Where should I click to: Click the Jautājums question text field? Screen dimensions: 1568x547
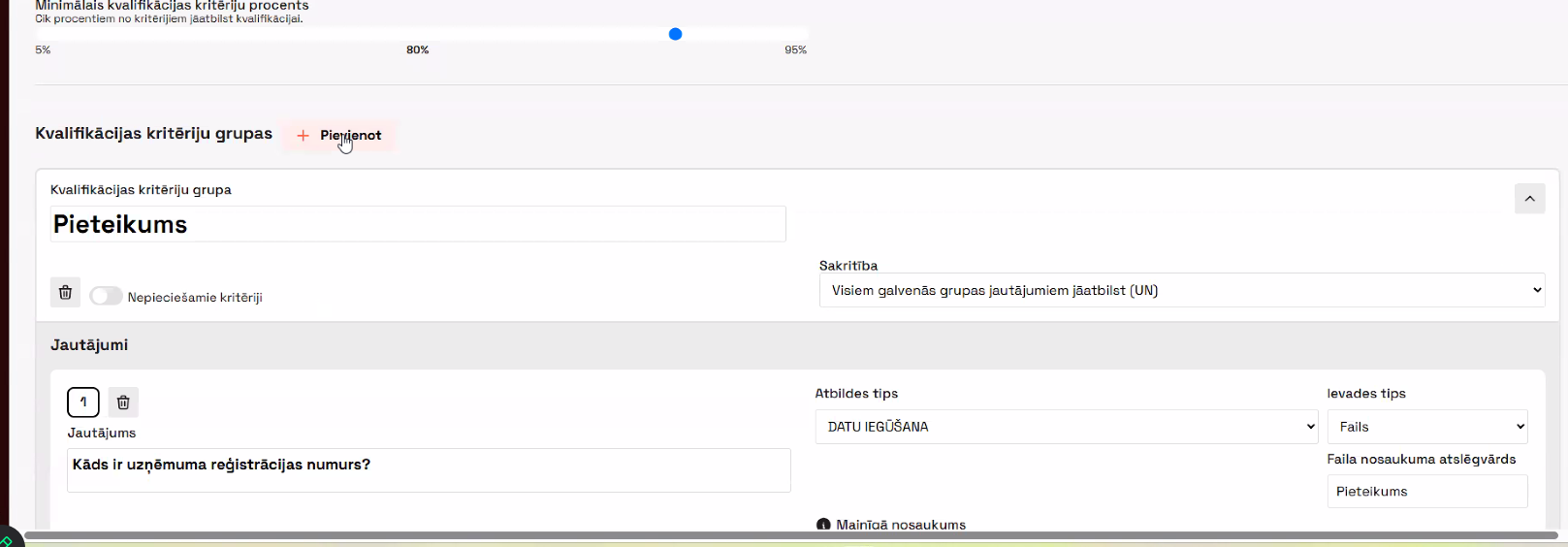429,470
